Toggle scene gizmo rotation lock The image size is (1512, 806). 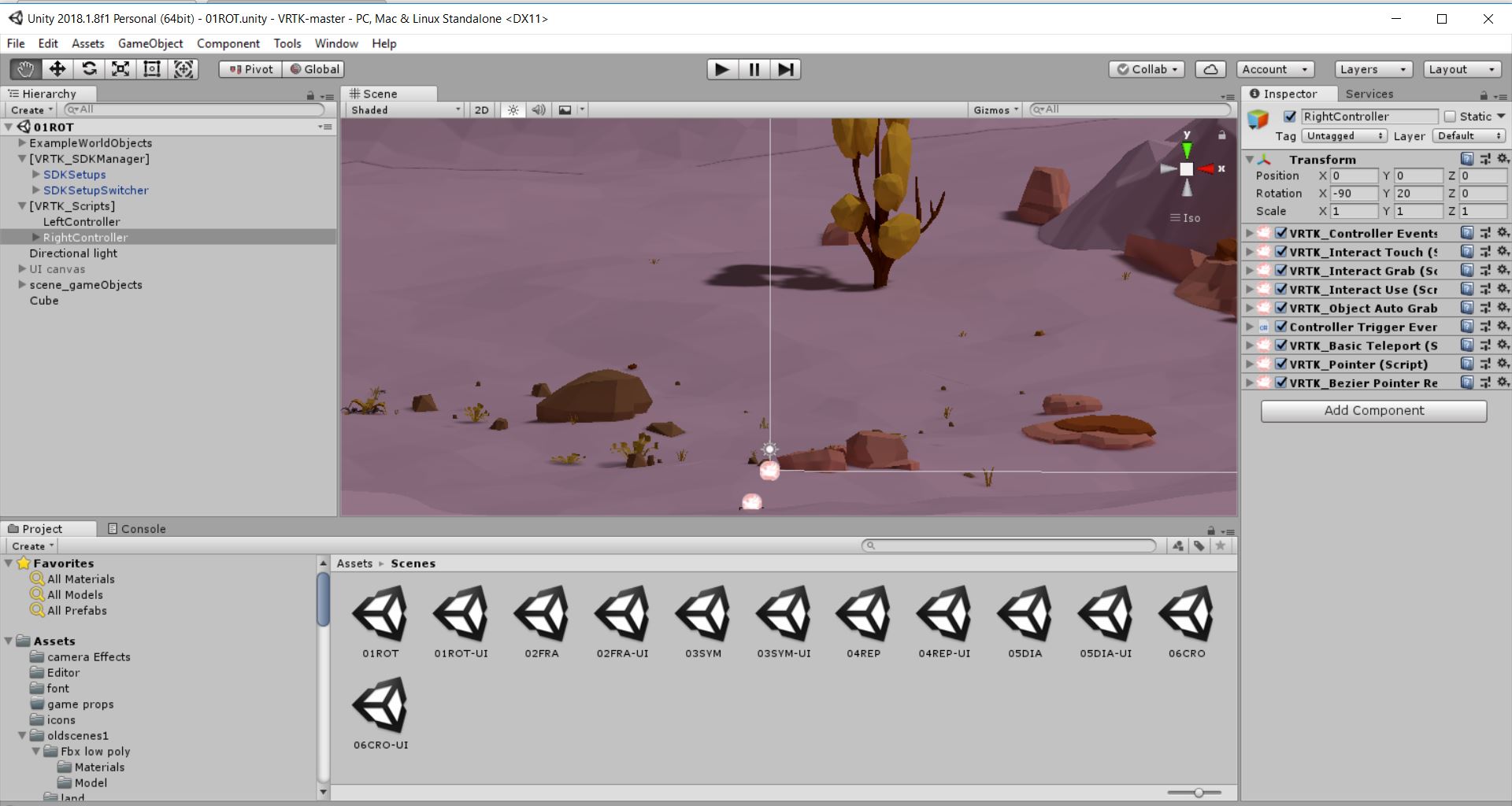[1222, 135]
